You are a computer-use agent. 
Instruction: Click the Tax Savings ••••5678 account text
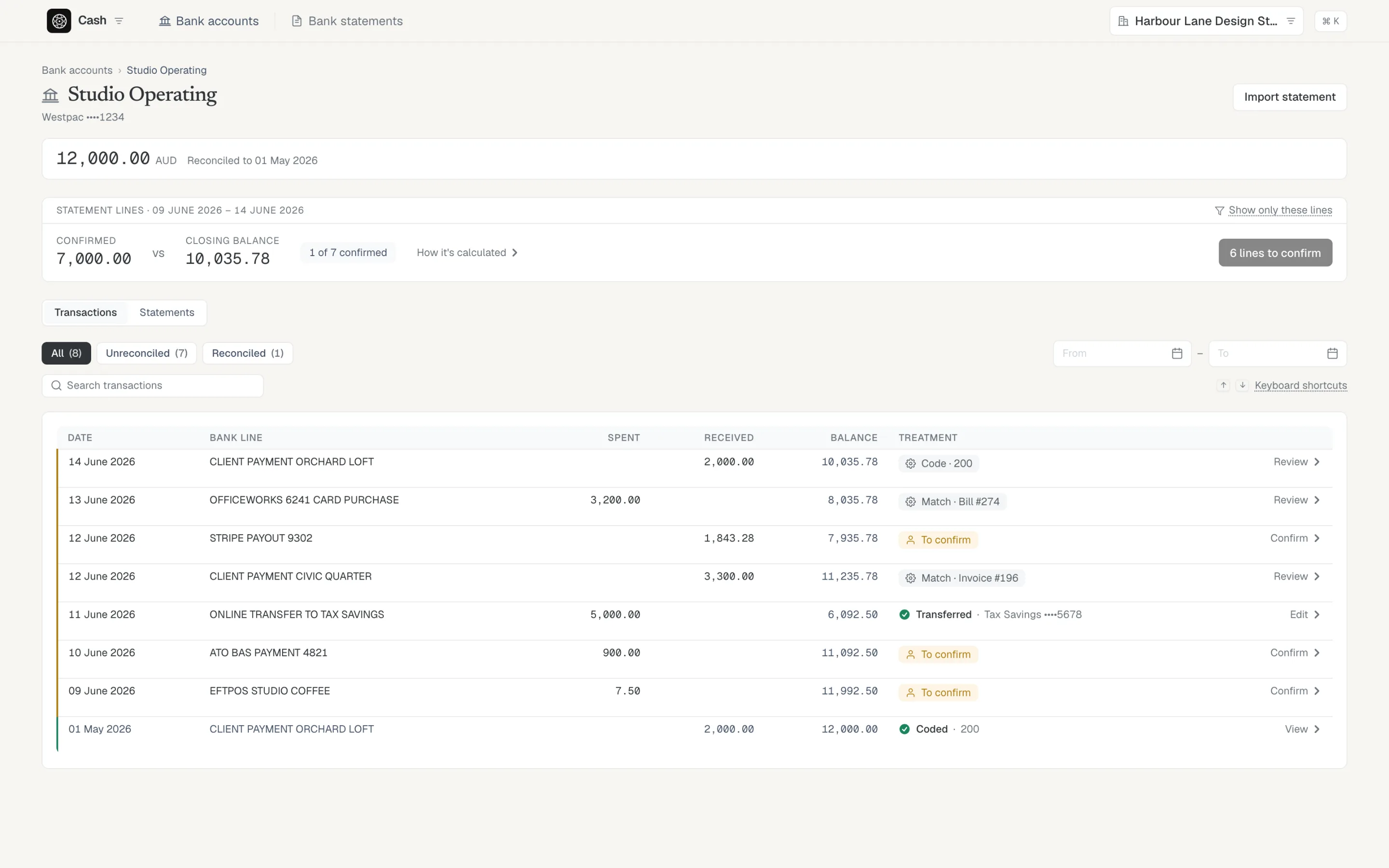pyautogui.click(x=1033, y=614)
